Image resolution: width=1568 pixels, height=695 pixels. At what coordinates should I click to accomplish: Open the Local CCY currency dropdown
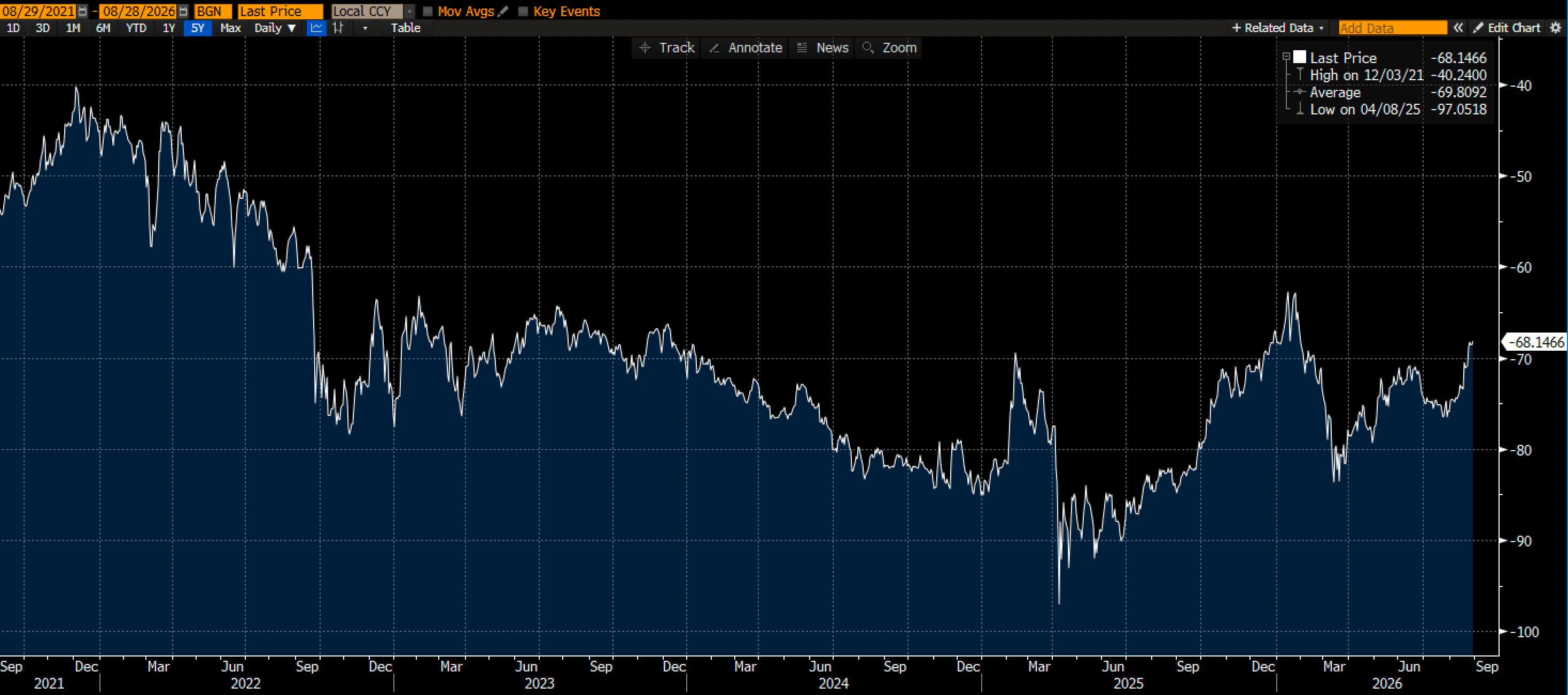tap(410, 12)
